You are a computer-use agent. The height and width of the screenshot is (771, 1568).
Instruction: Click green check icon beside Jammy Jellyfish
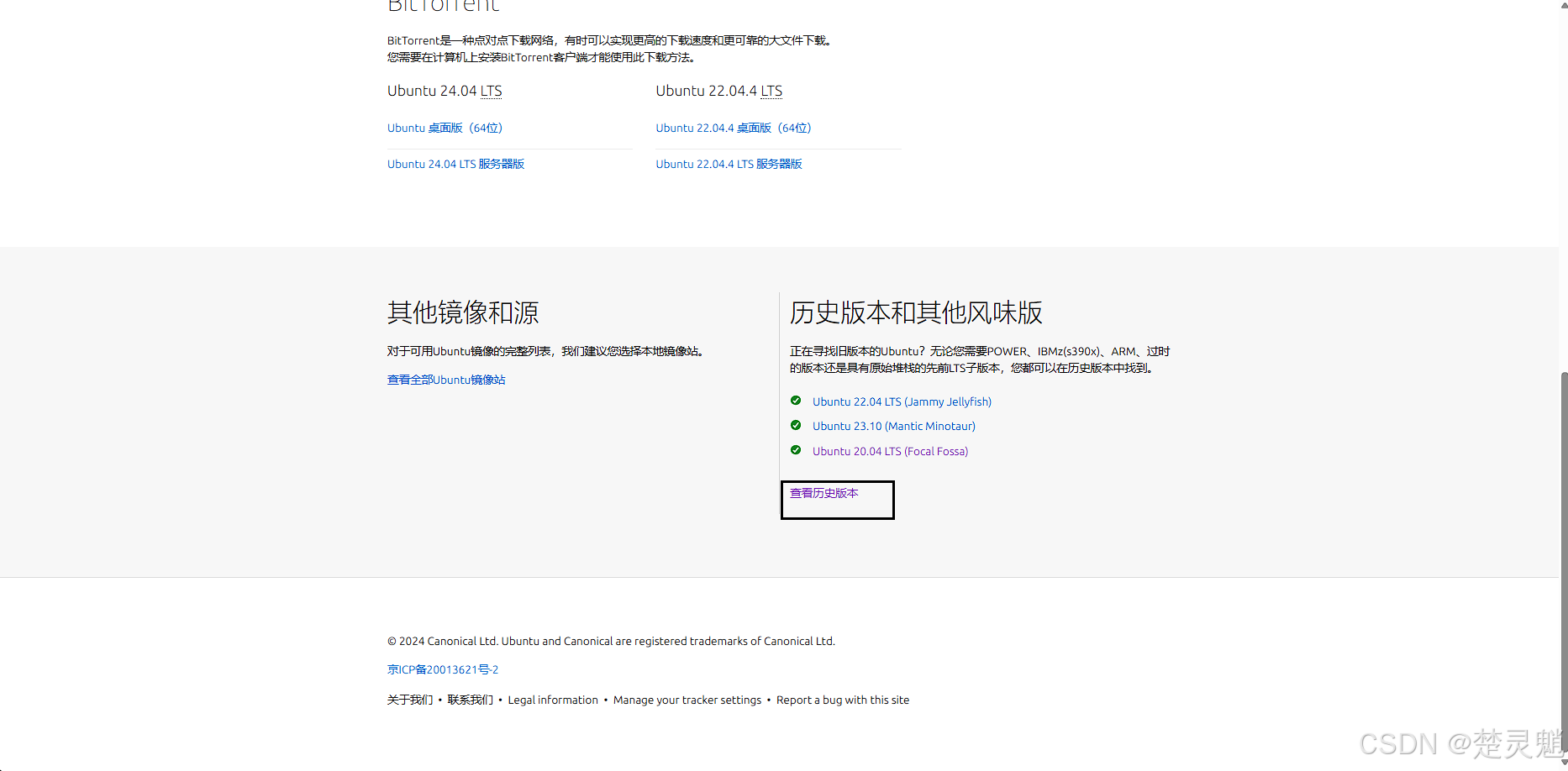coord(796,401)
